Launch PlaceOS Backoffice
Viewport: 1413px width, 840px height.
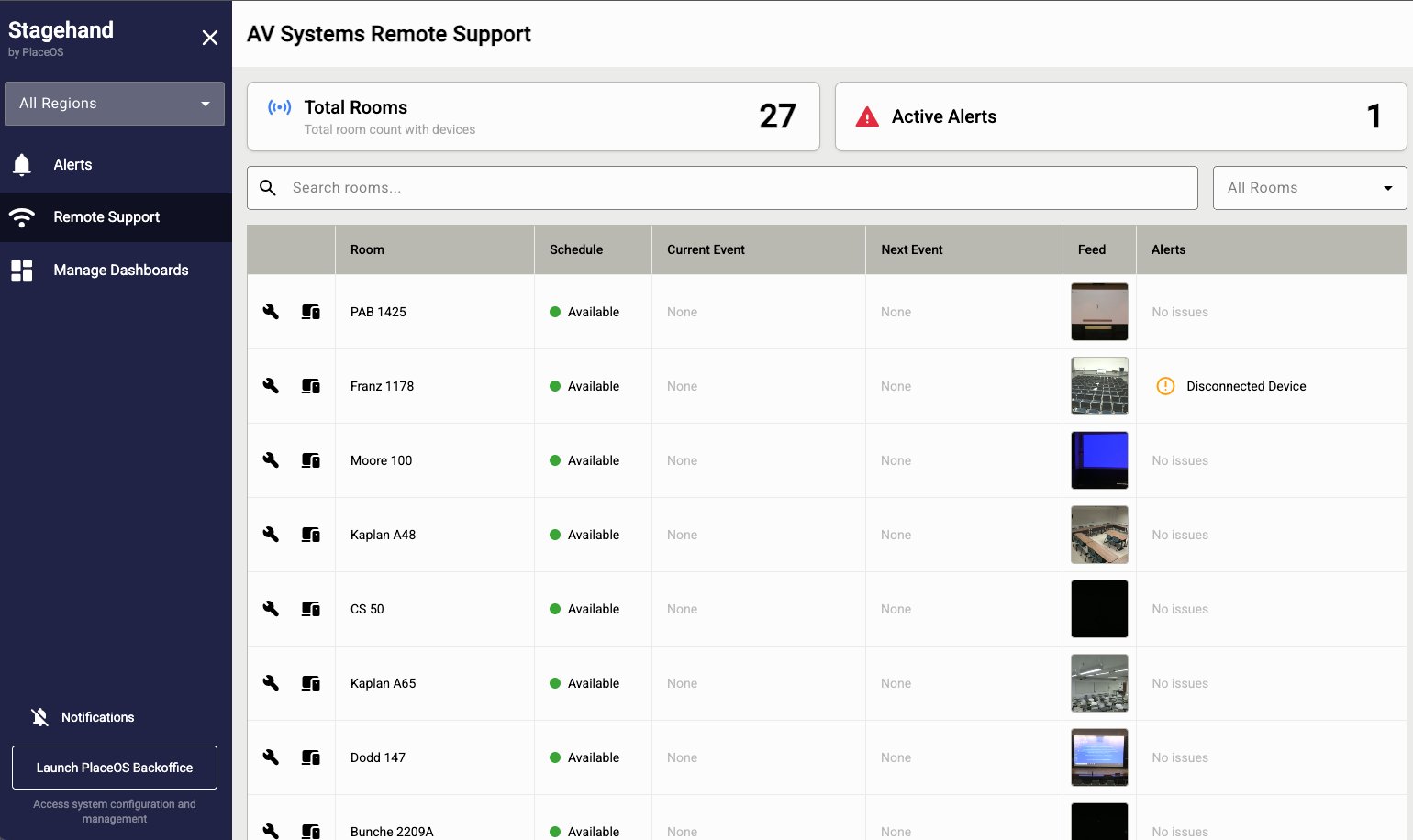click(x=115, y=768)
